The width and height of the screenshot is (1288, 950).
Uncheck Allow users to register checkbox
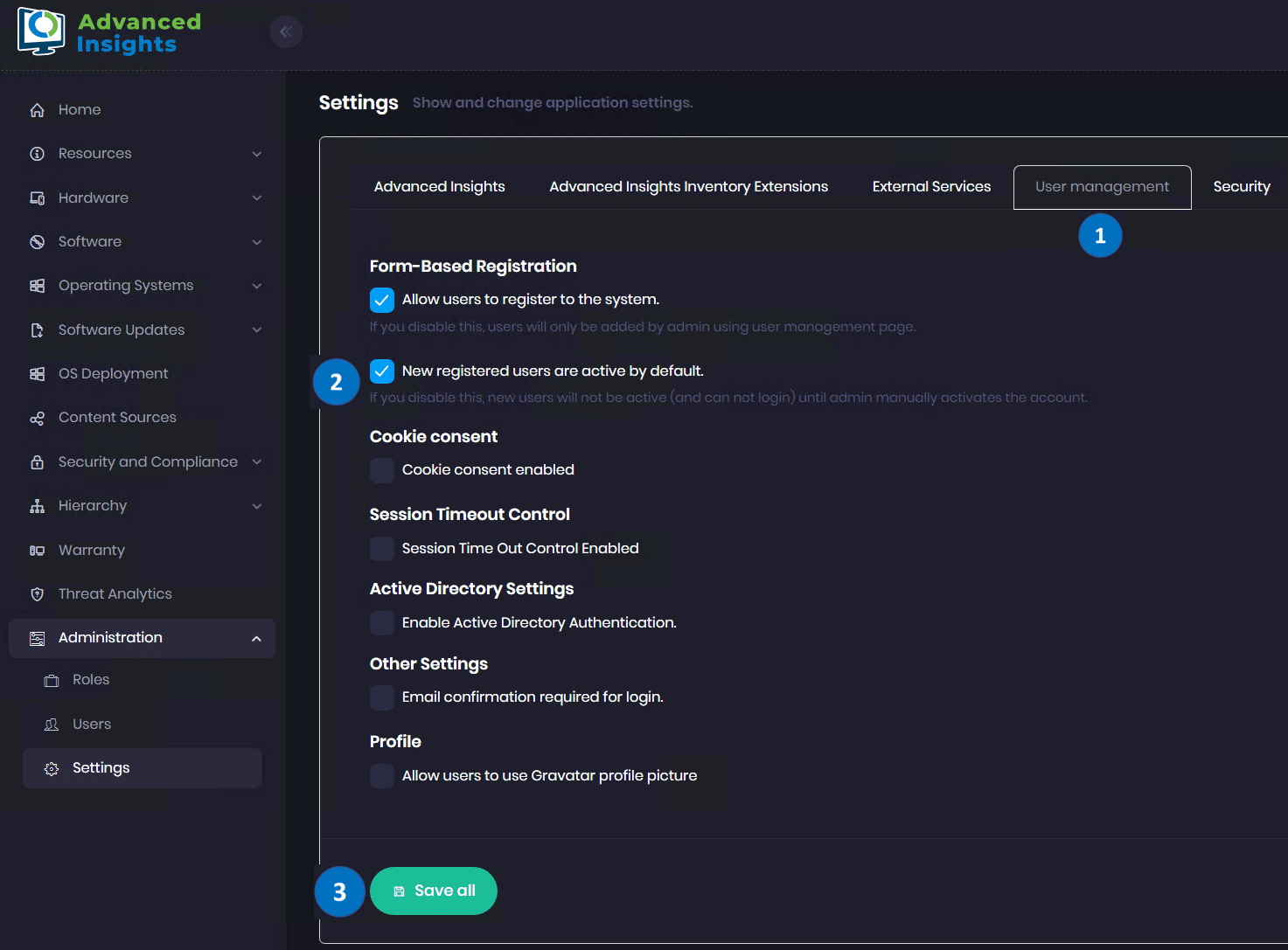pyautogui.click(x=382, y=300)
